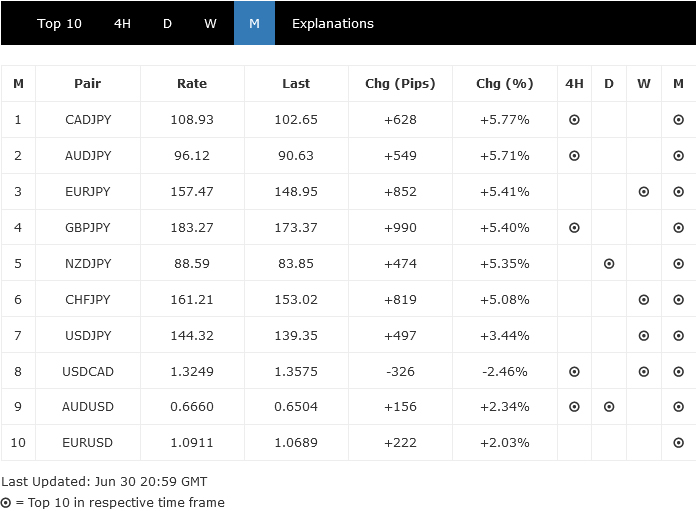
Task: Click USDJPY weekly top-10 marker icon
Action: point(643,336)
